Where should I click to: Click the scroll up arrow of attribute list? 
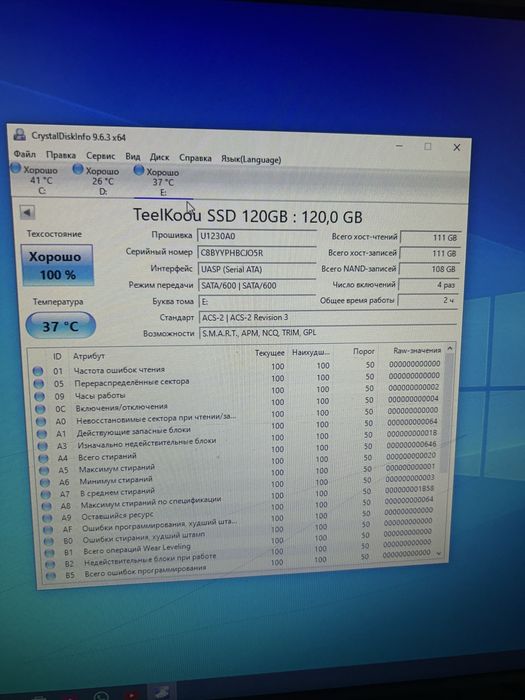(450, 348)
